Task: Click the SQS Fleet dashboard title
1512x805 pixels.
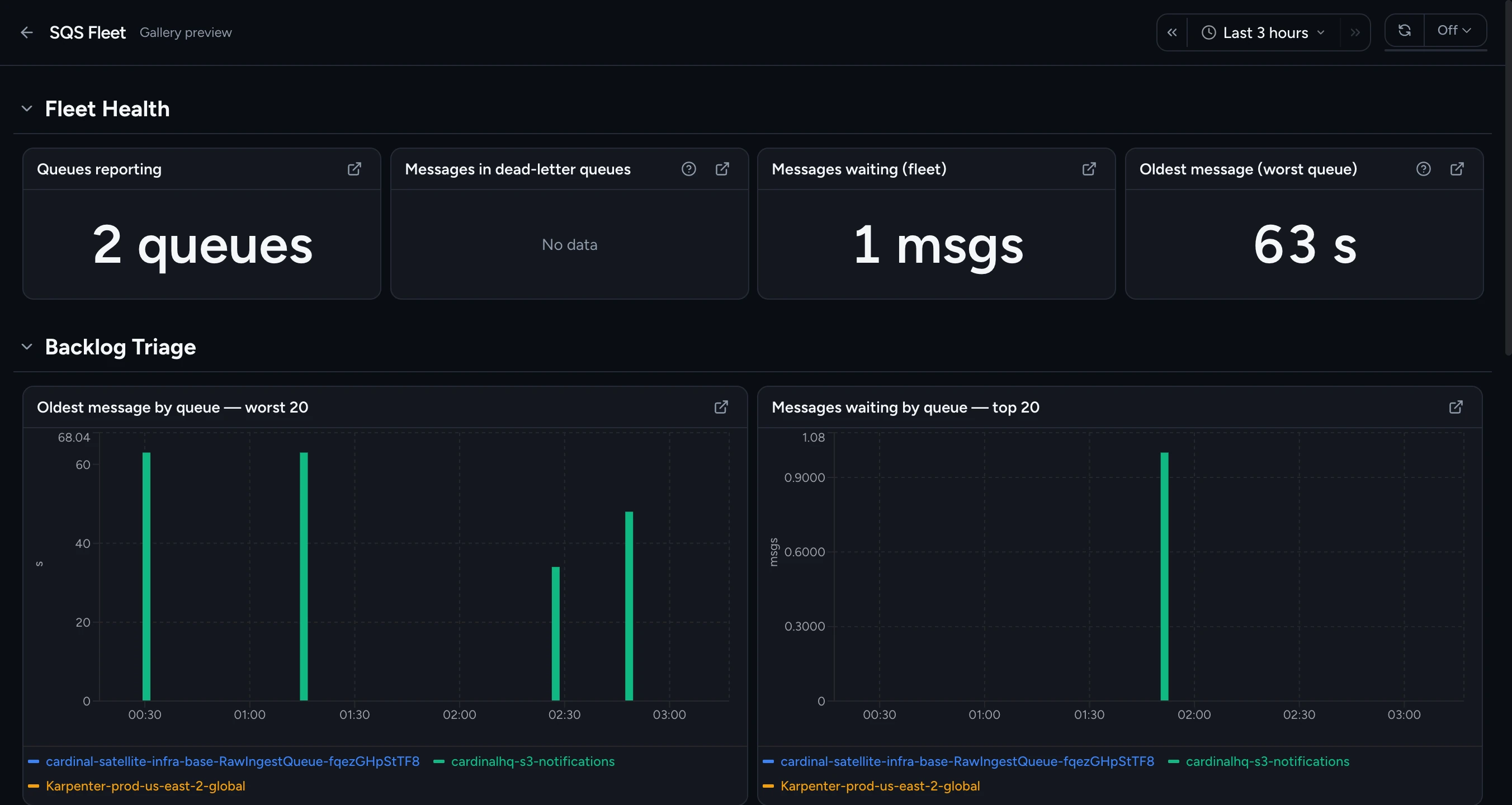Action: point(87,32)
